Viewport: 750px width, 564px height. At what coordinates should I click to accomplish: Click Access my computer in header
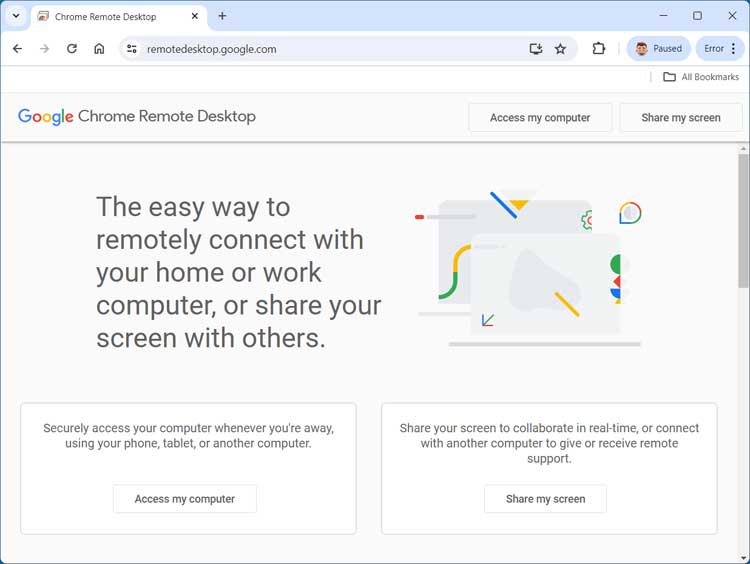[x=540, y=118]
